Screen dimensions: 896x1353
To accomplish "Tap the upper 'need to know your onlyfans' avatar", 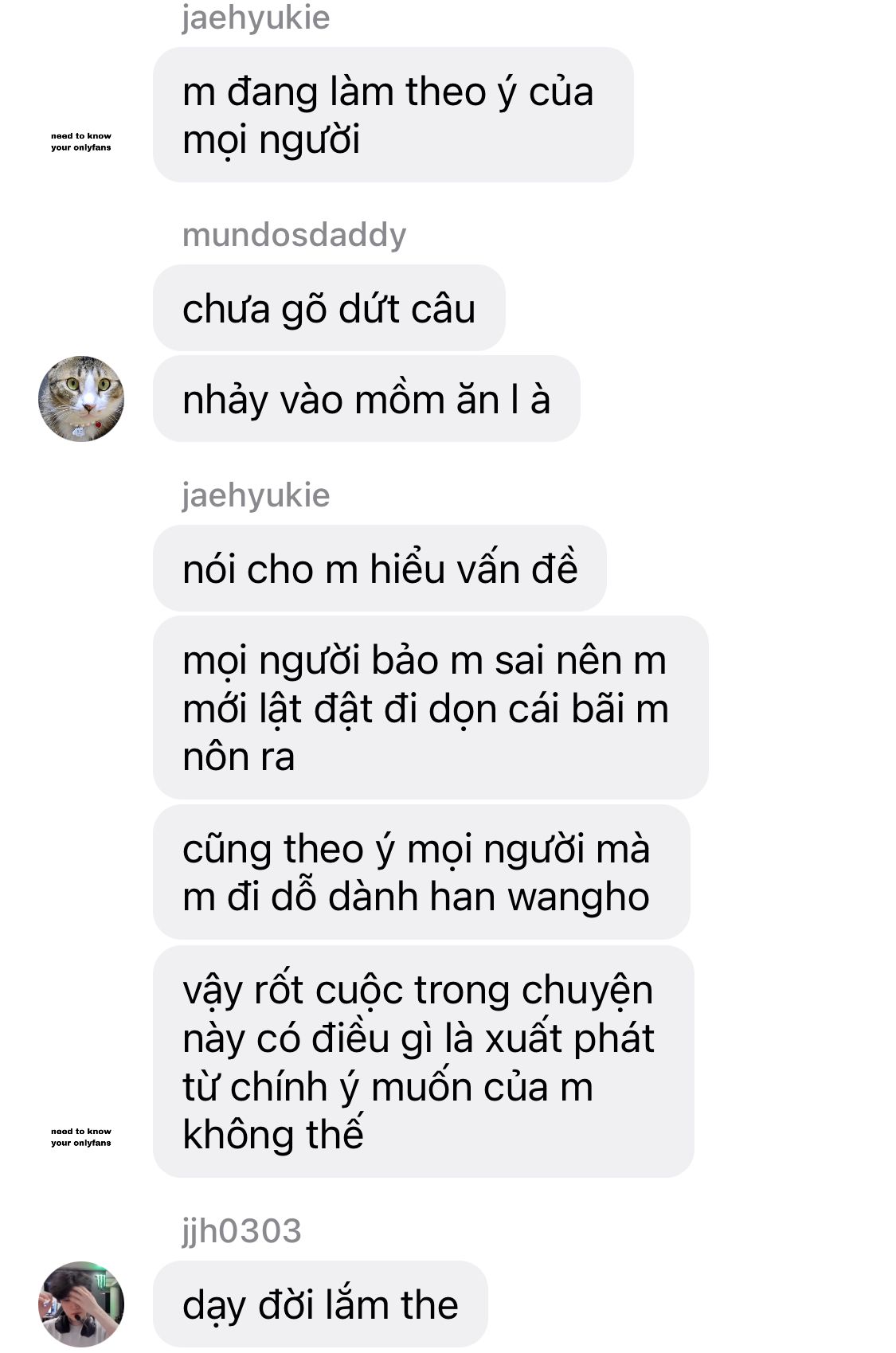I will coord(81,142).
